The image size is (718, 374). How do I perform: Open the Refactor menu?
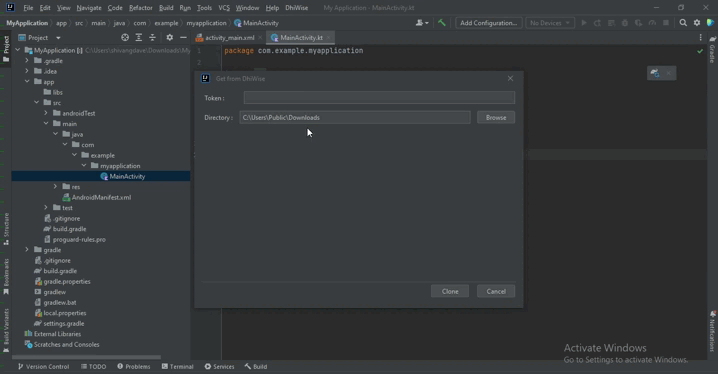(x=141, y=8)
